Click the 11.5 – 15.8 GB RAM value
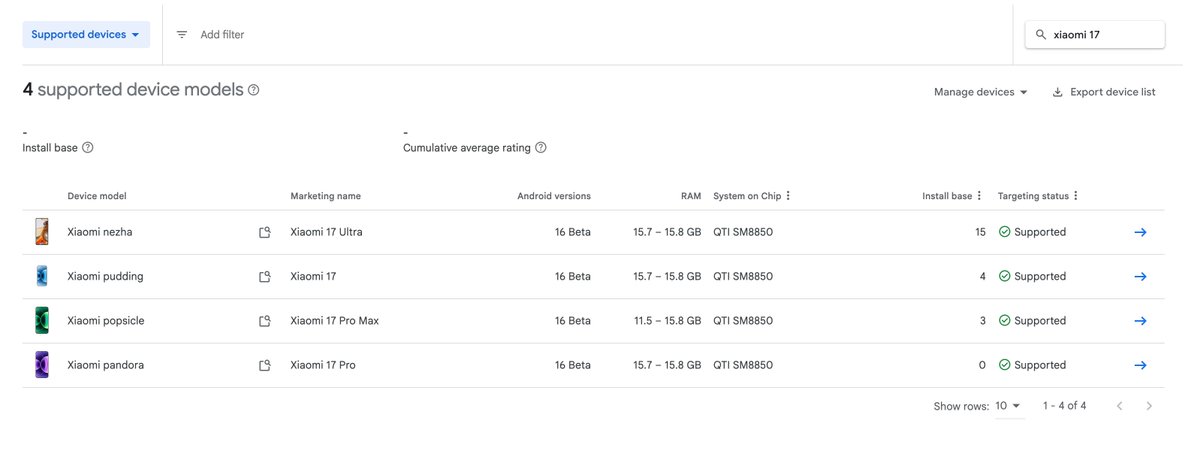Image resolution: width=1200 pixels, height=460 pixels. point(667,321)
